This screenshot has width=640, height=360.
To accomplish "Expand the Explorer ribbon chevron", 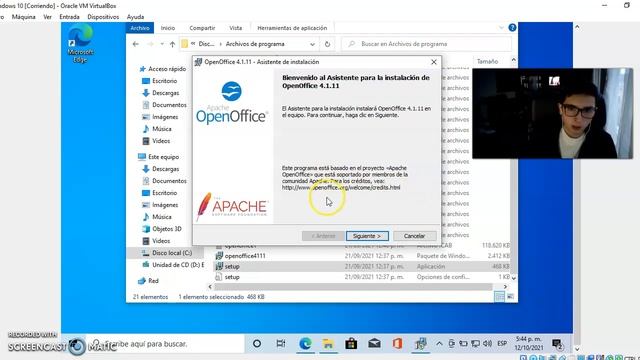I will 501,28.
